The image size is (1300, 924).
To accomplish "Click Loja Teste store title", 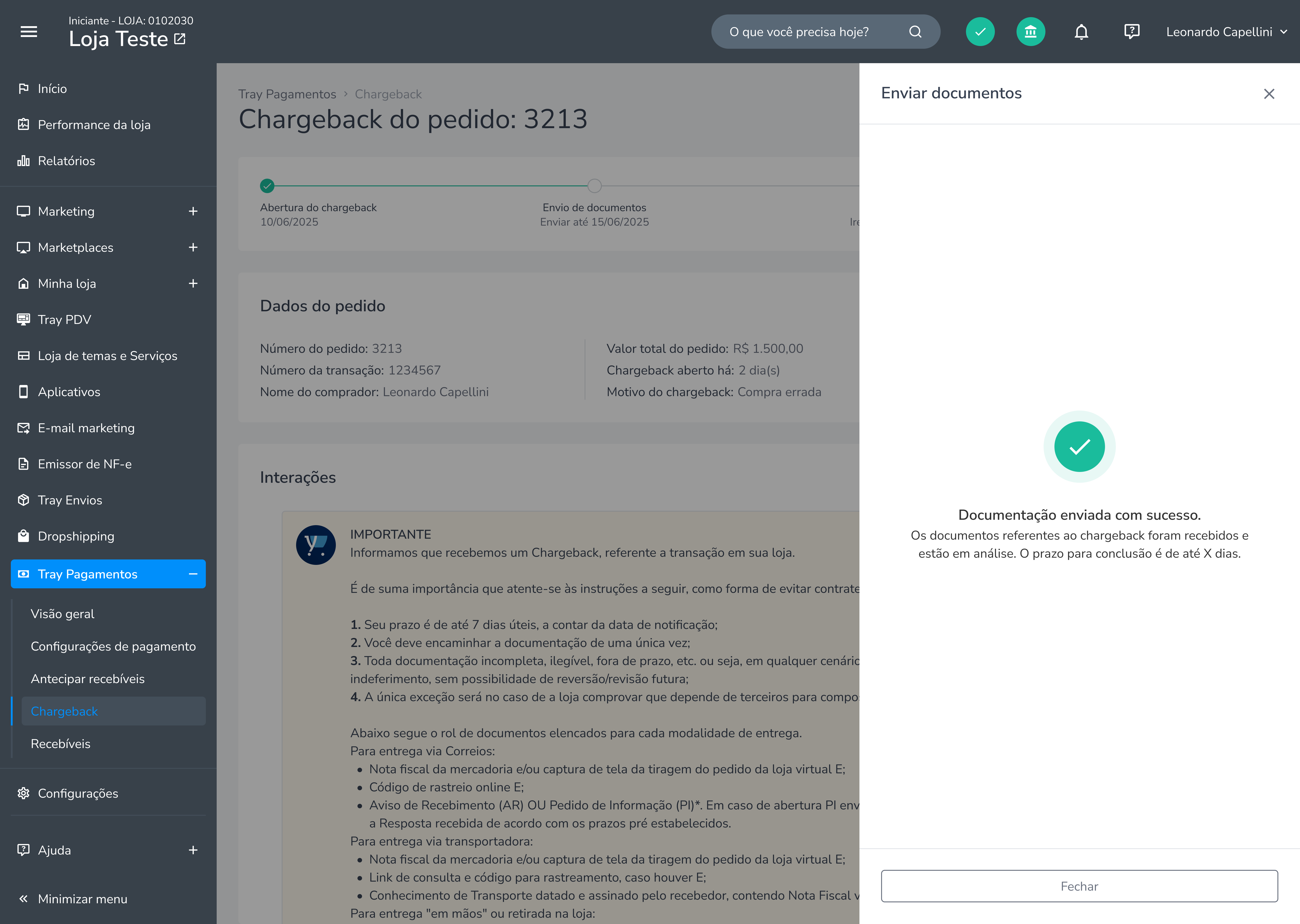I will tap(118, 39).
